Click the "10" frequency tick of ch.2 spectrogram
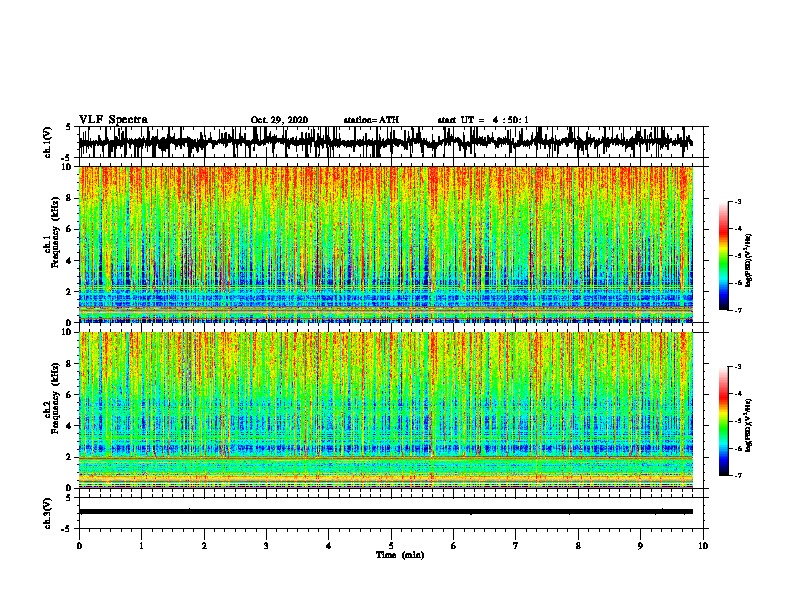Image resolution: width=792 pixels, height=612 pixels. coord(67,332)
